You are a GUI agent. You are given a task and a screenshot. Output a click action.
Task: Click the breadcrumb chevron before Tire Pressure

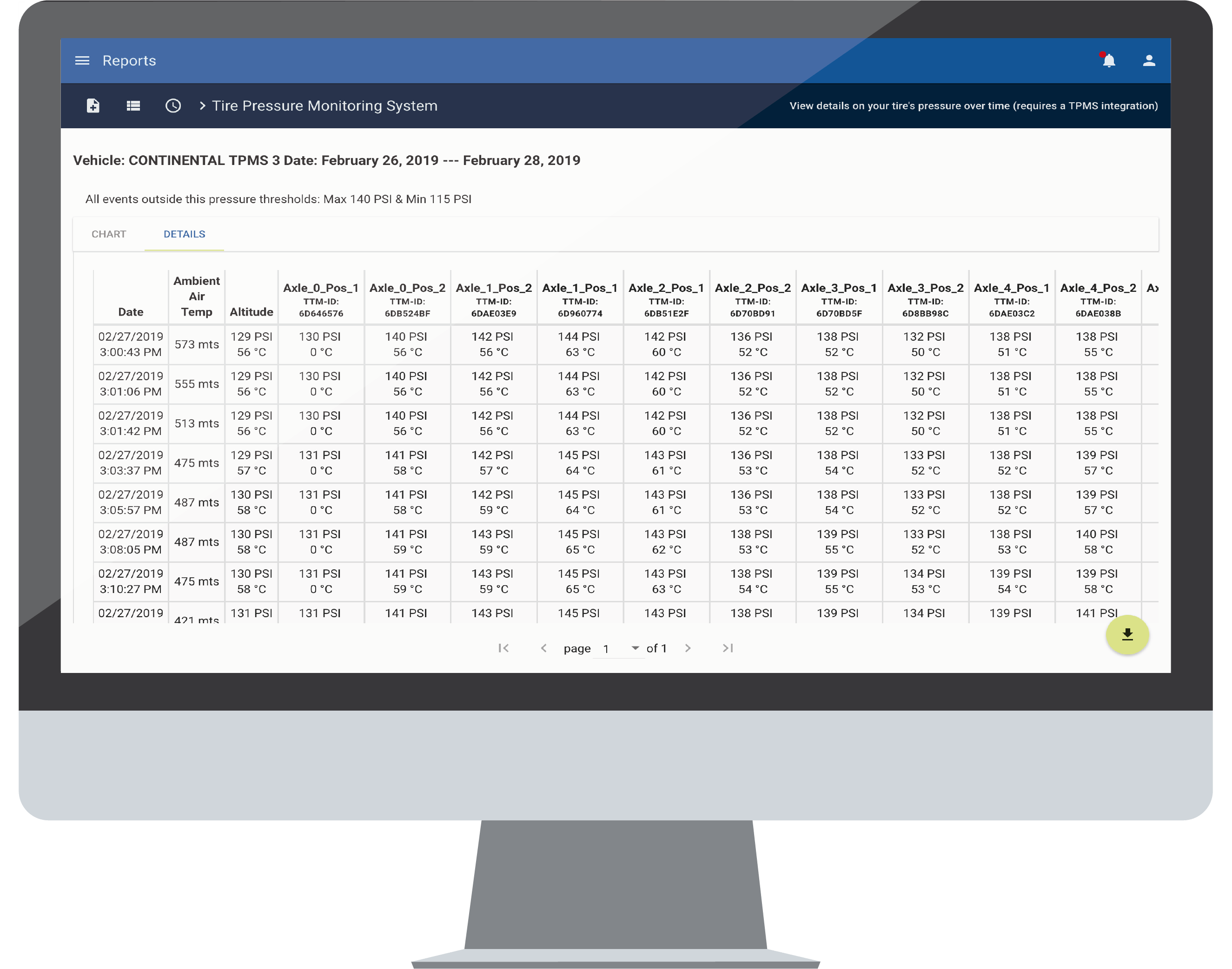(x=202, y=105)
